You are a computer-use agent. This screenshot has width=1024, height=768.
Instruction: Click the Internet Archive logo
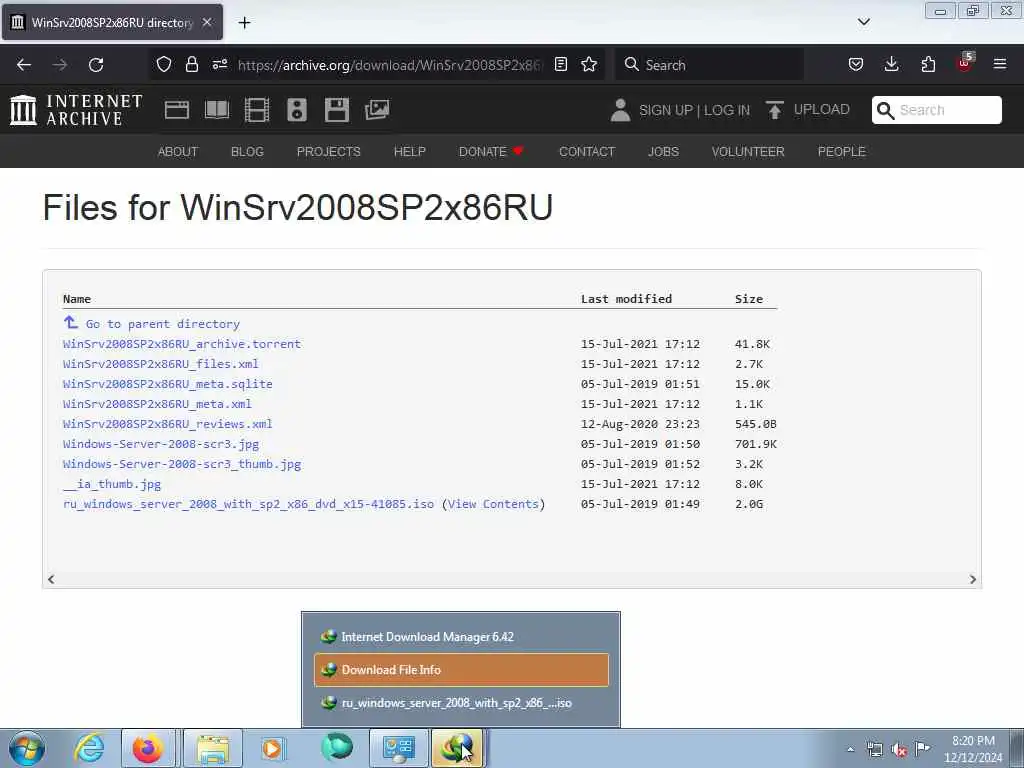tap(76, 110)
